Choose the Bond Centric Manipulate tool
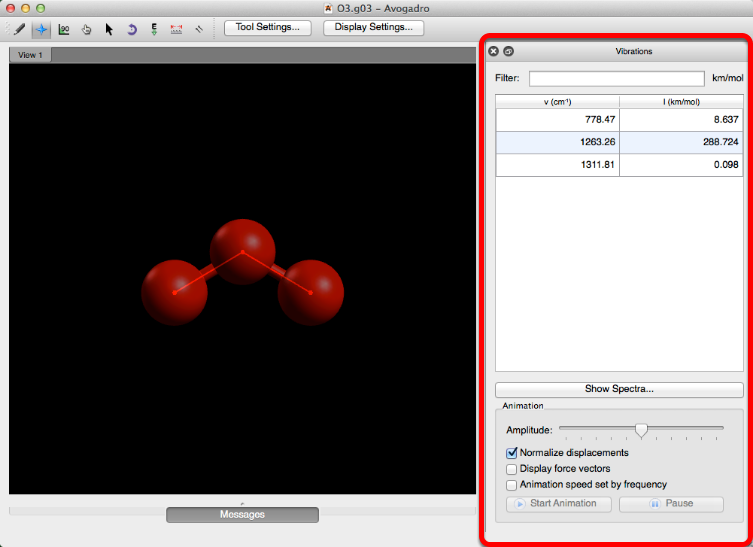753x547 pixels. pyautogui.click(x=64, y=29)
